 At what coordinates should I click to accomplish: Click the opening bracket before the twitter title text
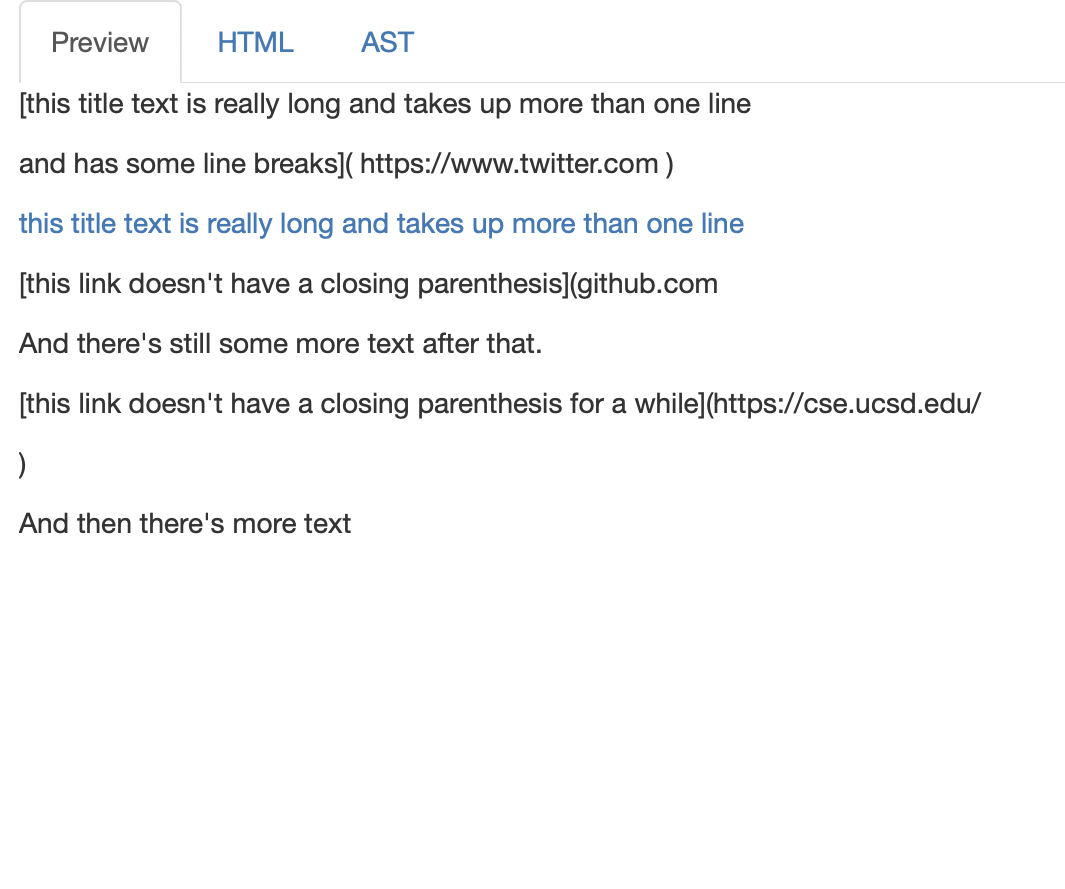point(22,104)
